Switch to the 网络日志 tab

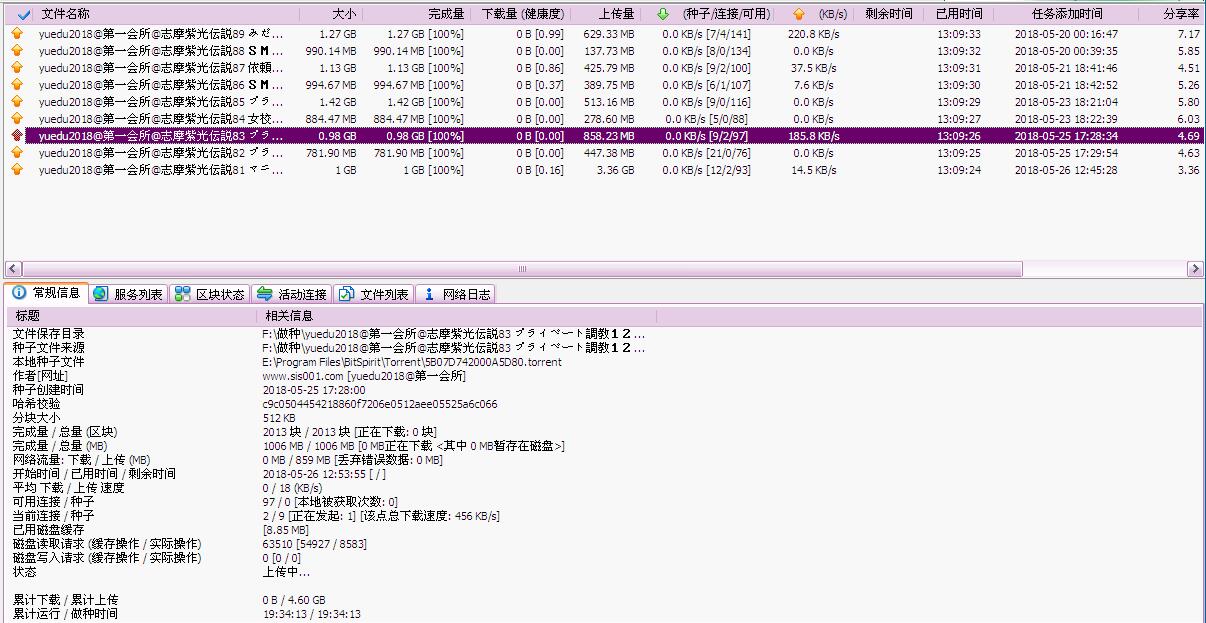click(x=456, y=294)
